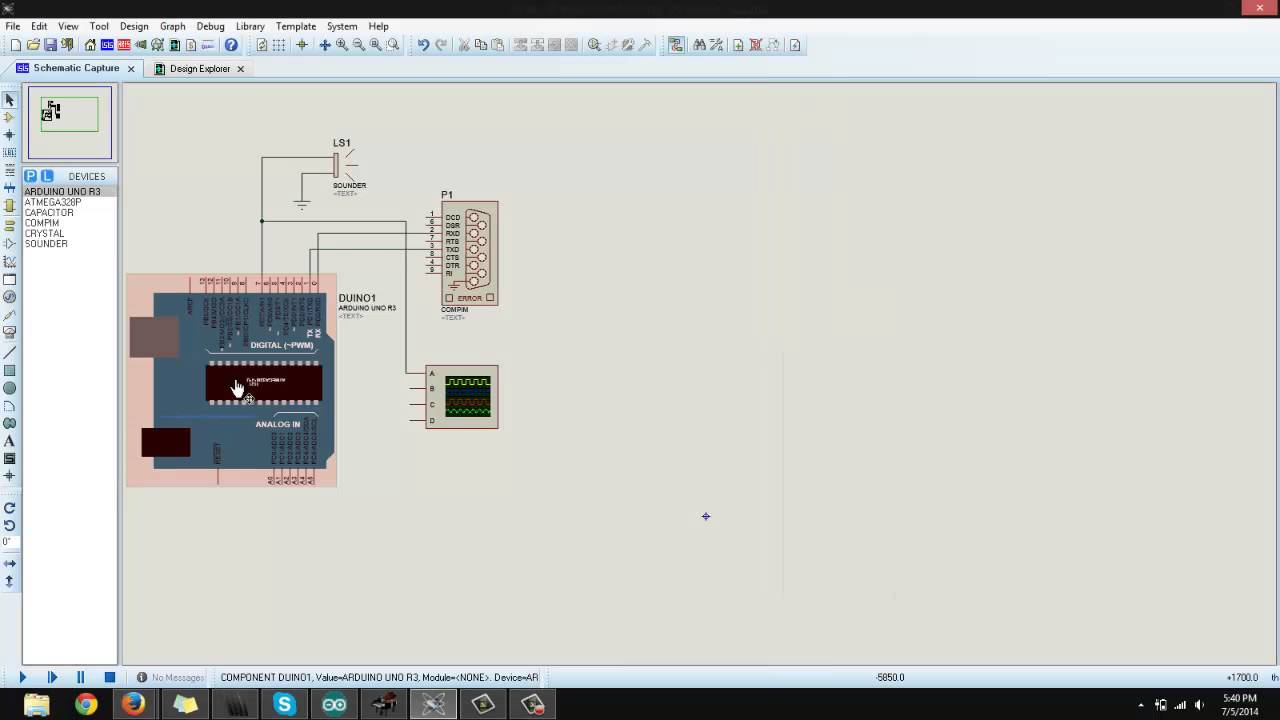1280x720 pixels.
Task: Open Firefox from the taskbar
Action: pos(135,705)
